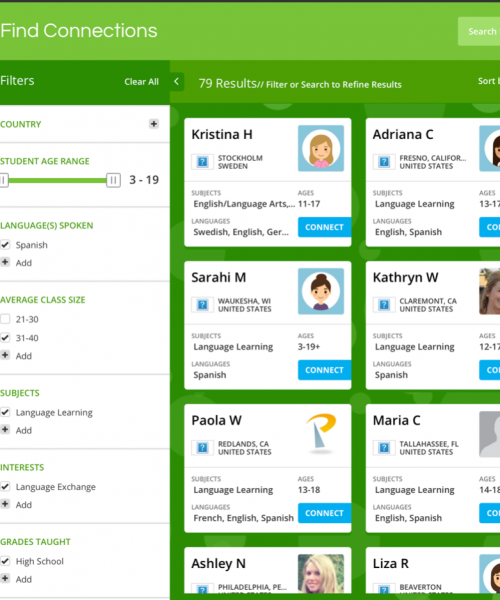500x600 pixels.
Task: Add another interest under Interests
Action: pos(16,505)
